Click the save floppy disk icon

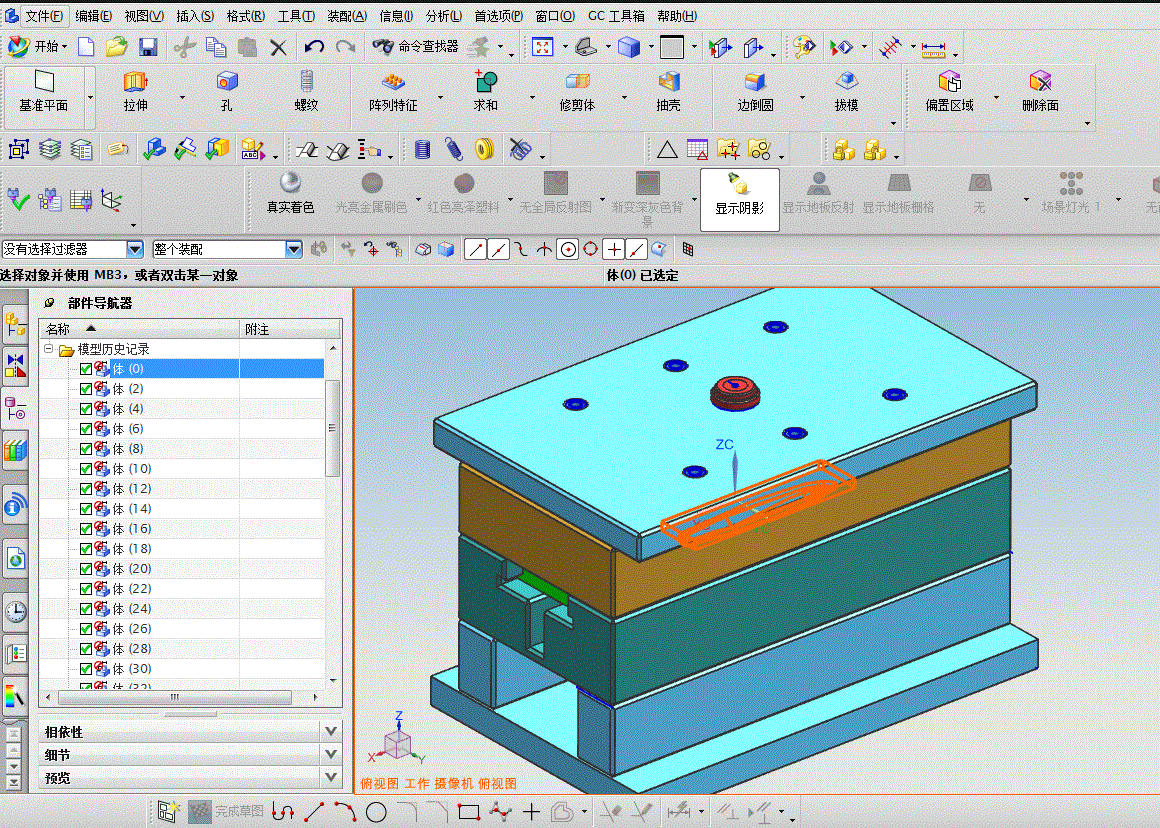(148, 47)
